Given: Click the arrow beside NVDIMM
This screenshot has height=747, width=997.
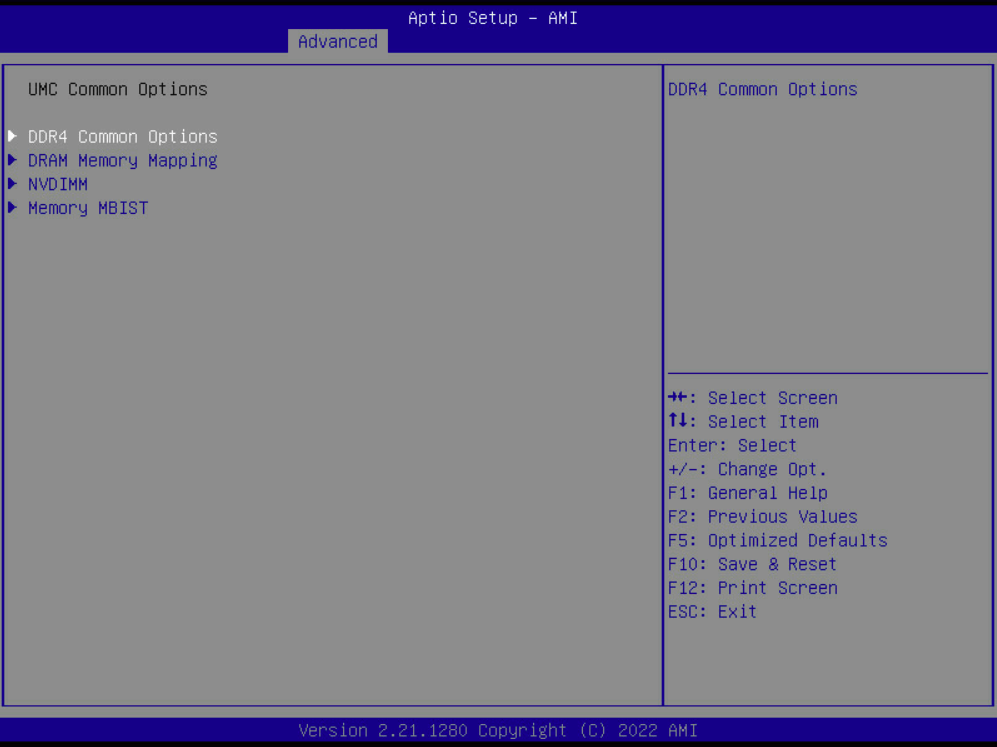Looking at the screenshot, I should pyautogui.click(x=12, y=184).
